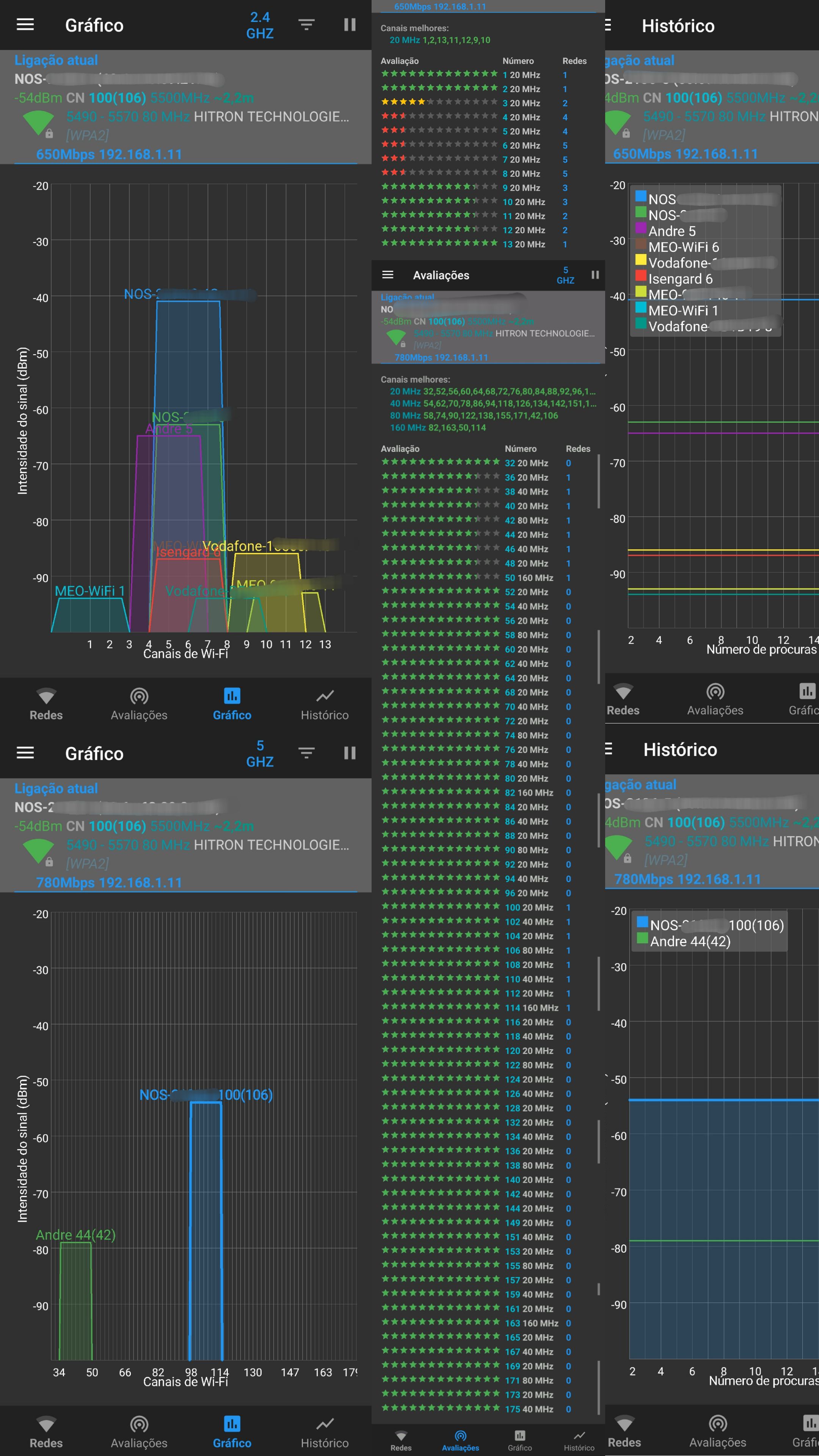819x1456 pixels.
Task: Pause scanning on 2.4 GHz Gráfico screen
Action: pos(350,25)
